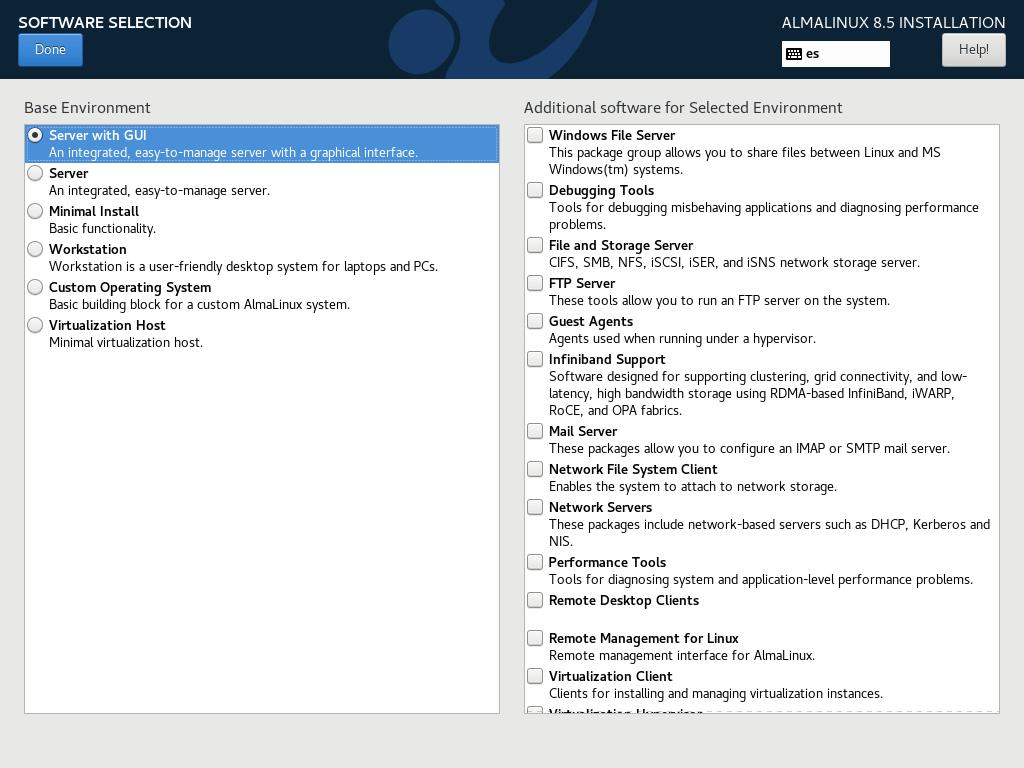The width and height of the screenshot is (1024, 768).
Task: Enable the Performance Tools checkbox
Action: point(535,562)
